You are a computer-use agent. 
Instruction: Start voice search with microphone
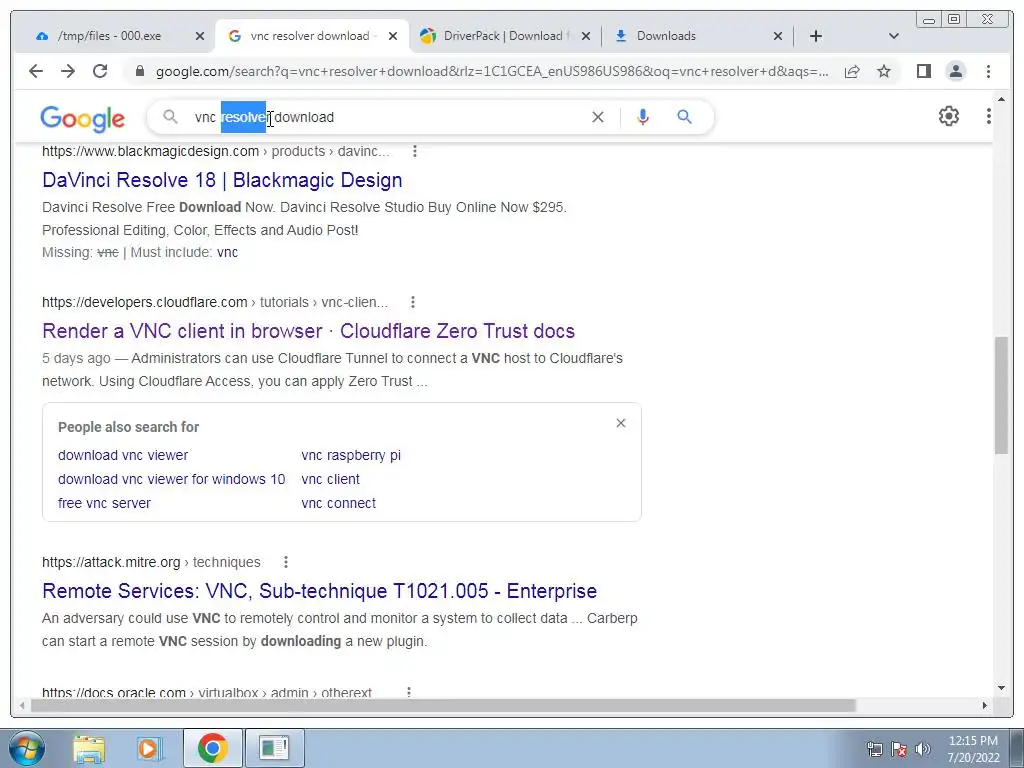tap(643, 117)
